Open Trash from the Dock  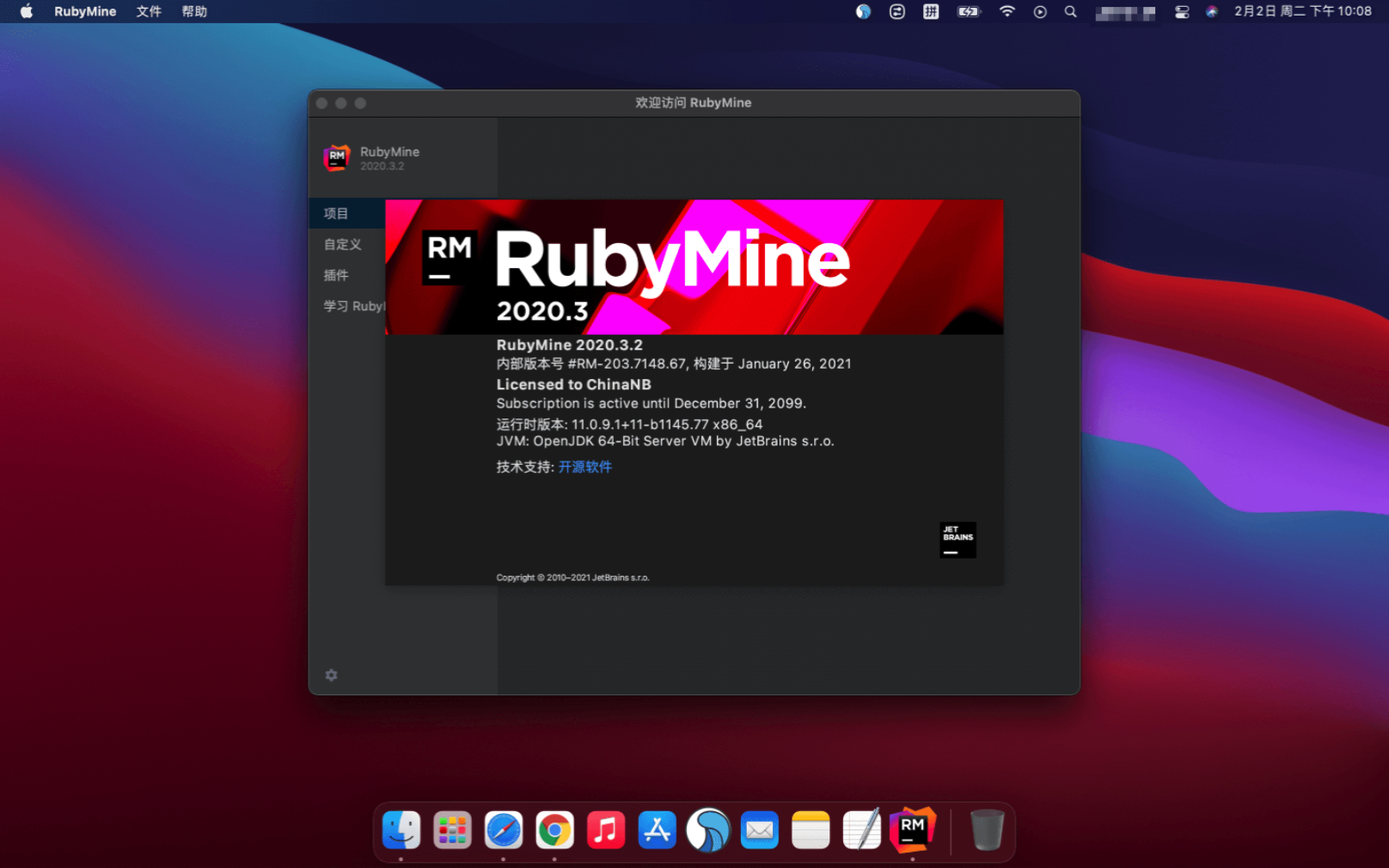click(x=987, y=829)
